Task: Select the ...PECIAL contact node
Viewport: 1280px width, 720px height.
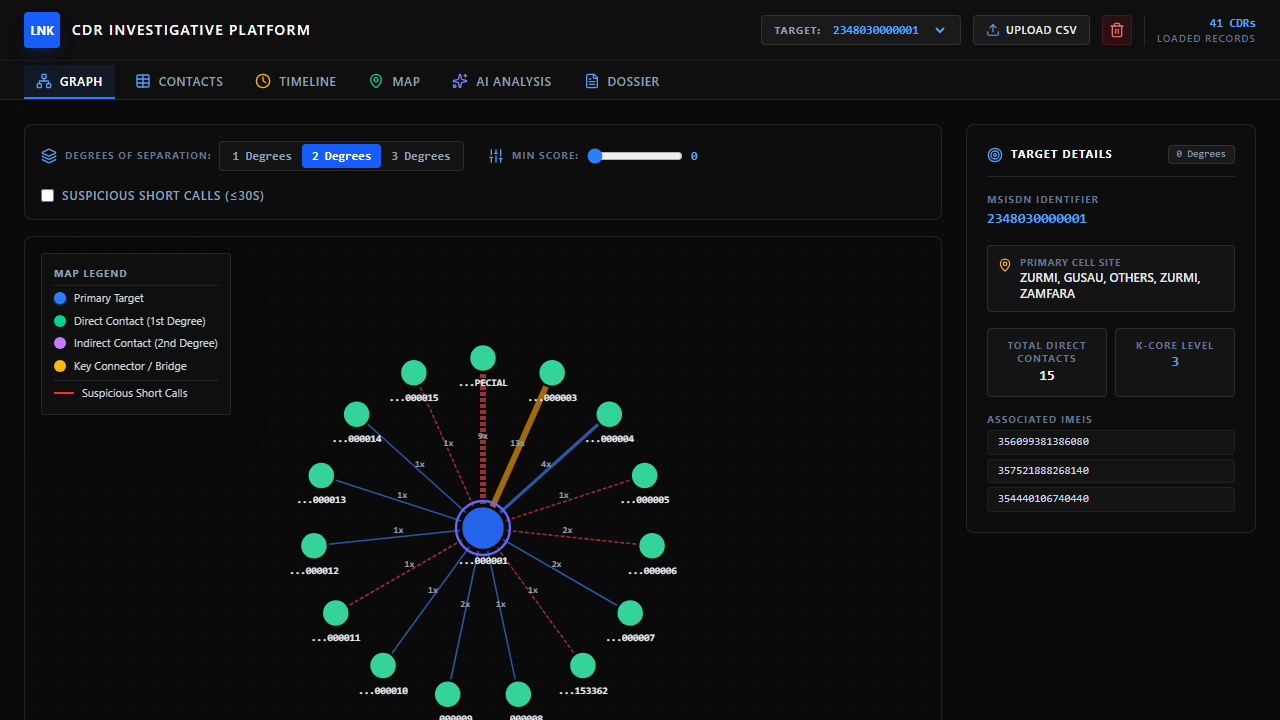Action: (x=483, y=358)
